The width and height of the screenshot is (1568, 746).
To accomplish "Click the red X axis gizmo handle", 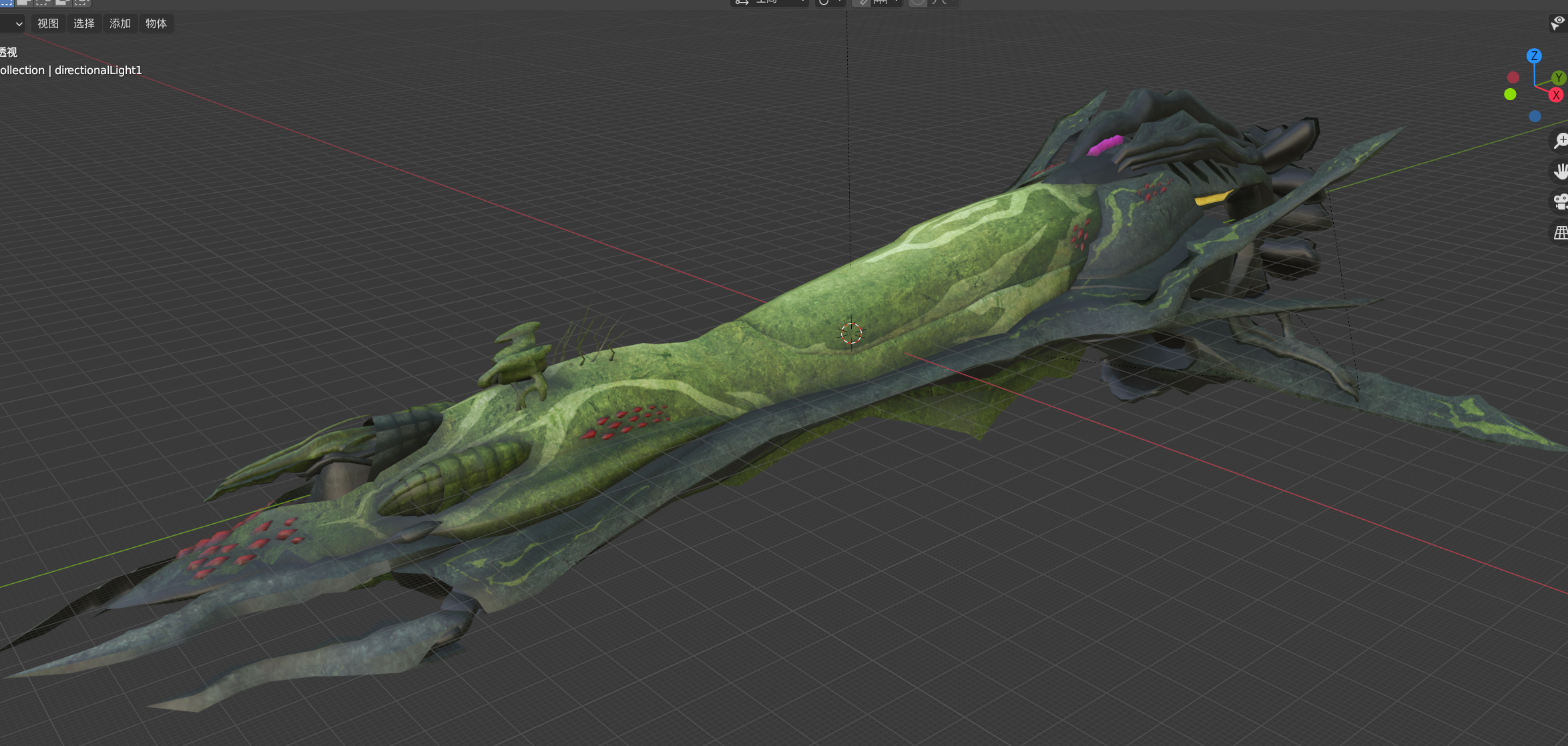I will tap(1556, 95).
